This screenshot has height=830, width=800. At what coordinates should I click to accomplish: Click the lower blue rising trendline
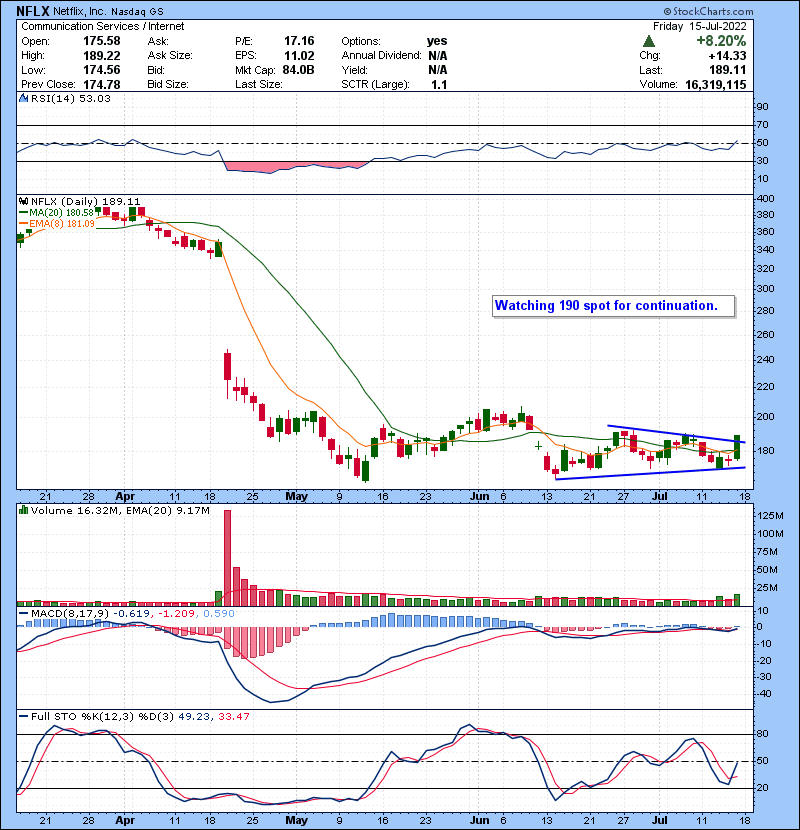tap(650, 473)
